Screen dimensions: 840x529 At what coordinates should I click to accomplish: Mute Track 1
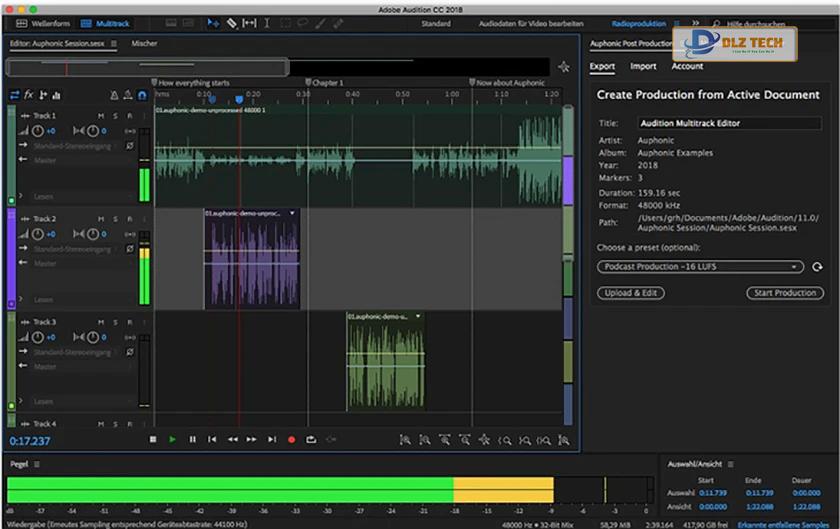click(x=101, y=116)
